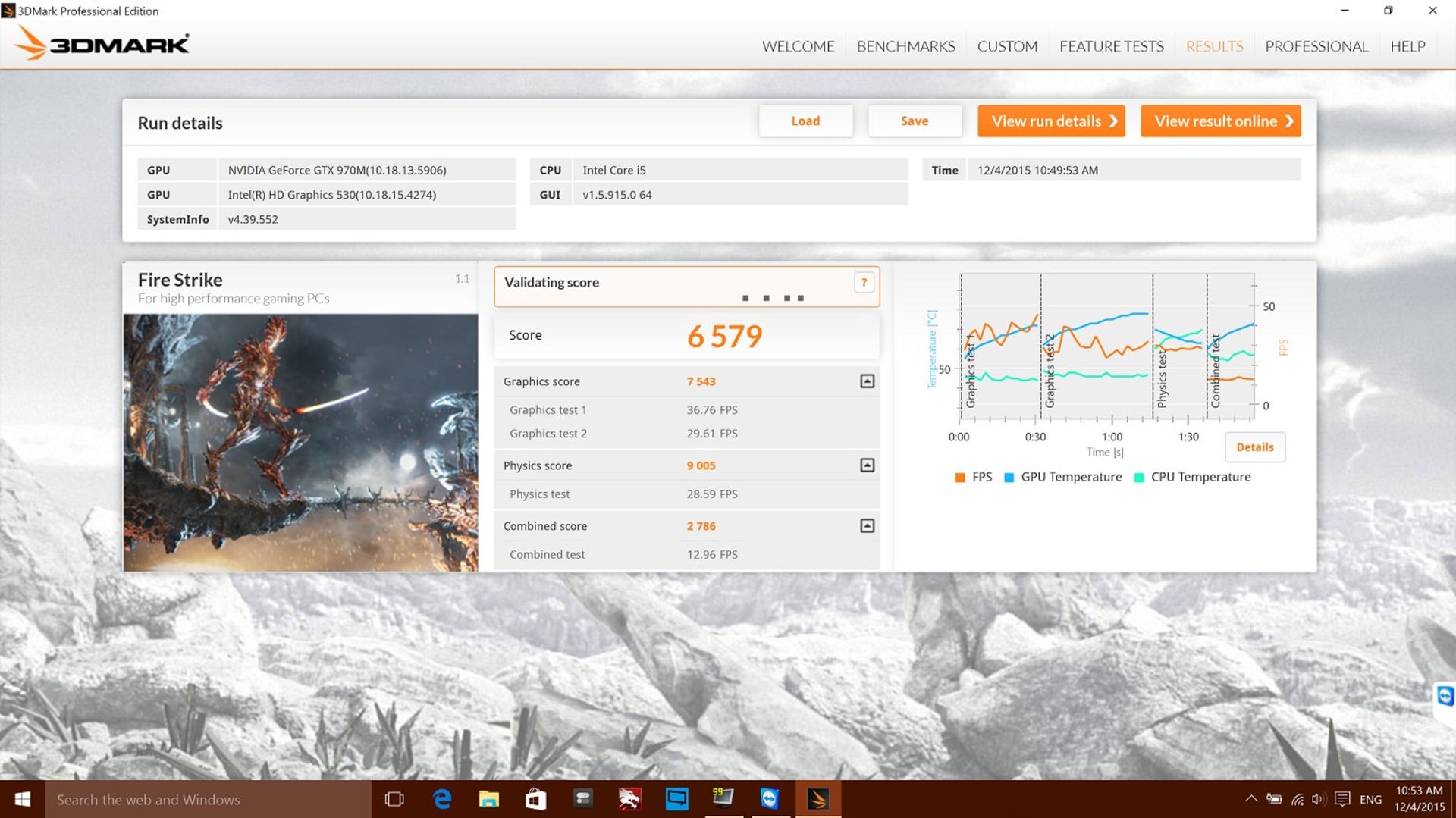Screen dimensions: 1456x818
Task: Open the Windows Start menu
Action: tap(23, 800)
